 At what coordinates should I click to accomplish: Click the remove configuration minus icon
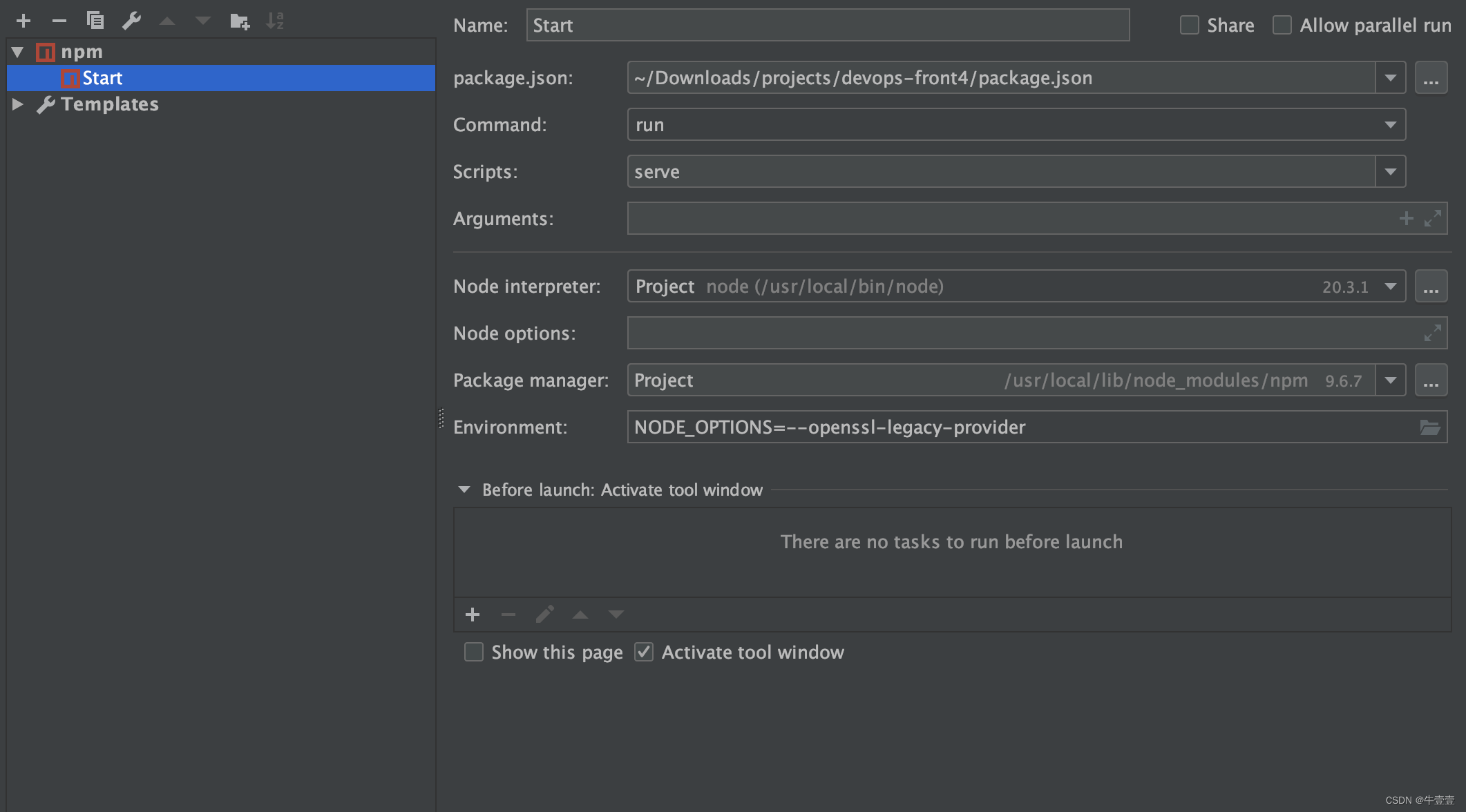click(x=59, y=21)
